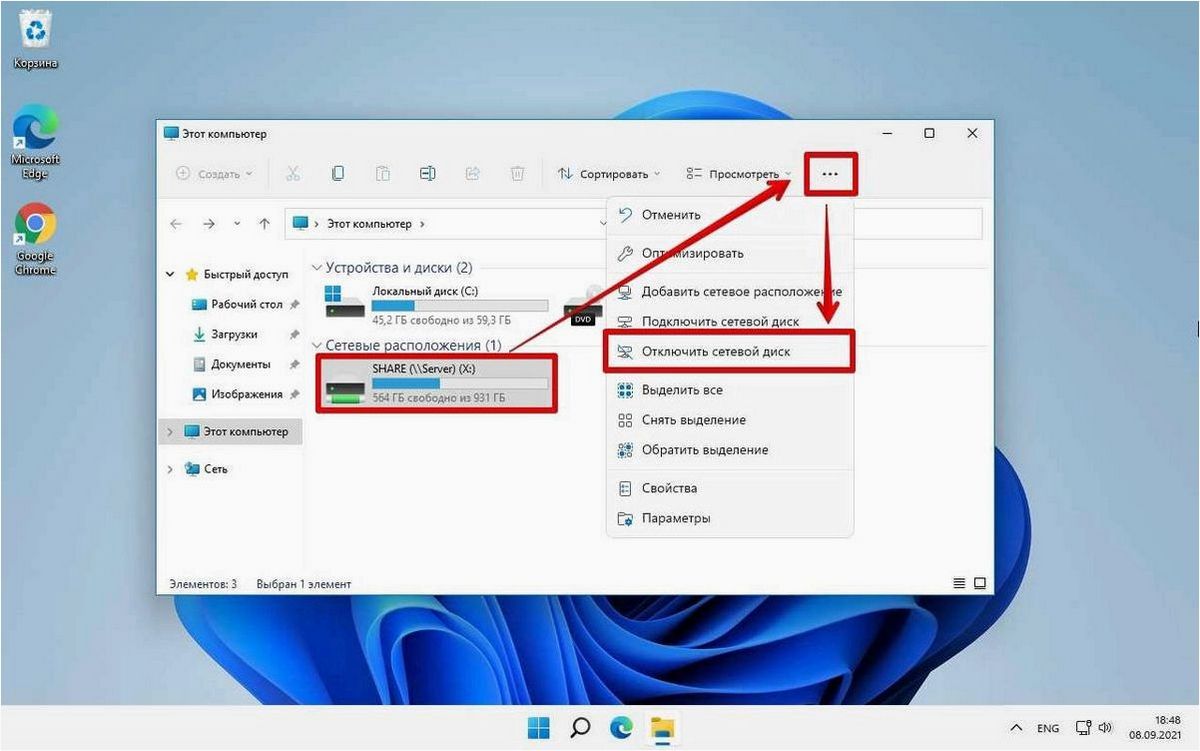This screenshot has height=751, width=1200.
Task: Collapse the Devices and drives (Устройства и диски) group
Action: point(317,268)
